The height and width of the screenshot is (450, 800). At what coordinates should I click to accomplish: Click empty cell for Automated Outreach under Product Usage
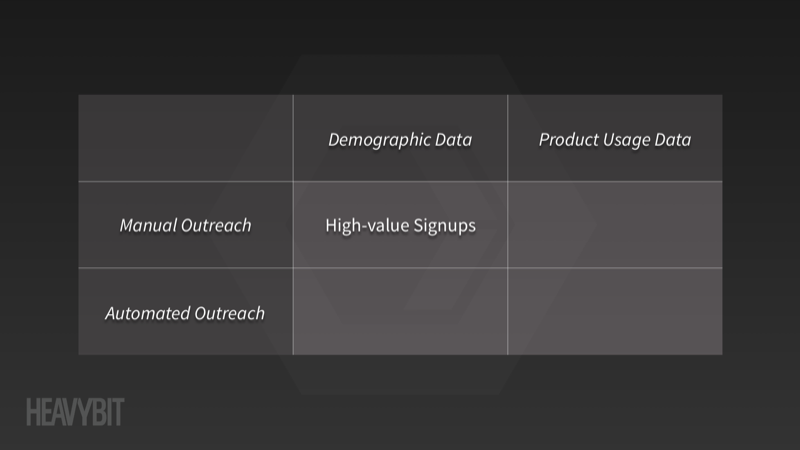pyautogui.click(x=615, y=311)
